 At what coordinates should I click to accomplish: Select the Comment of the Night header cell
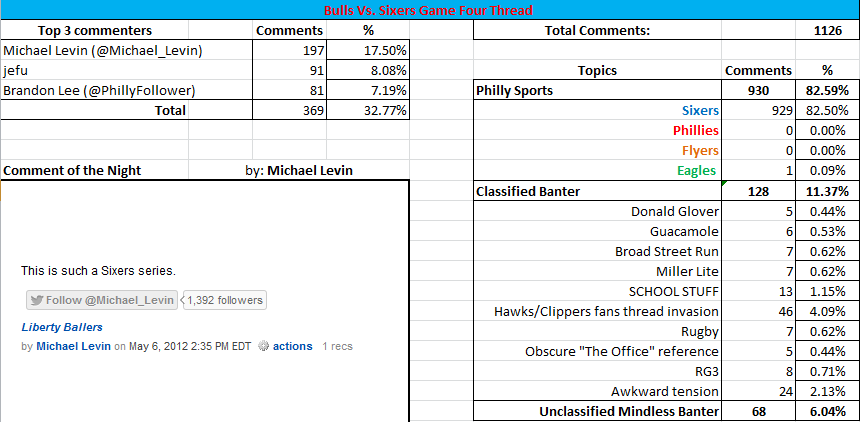point(94,171)
